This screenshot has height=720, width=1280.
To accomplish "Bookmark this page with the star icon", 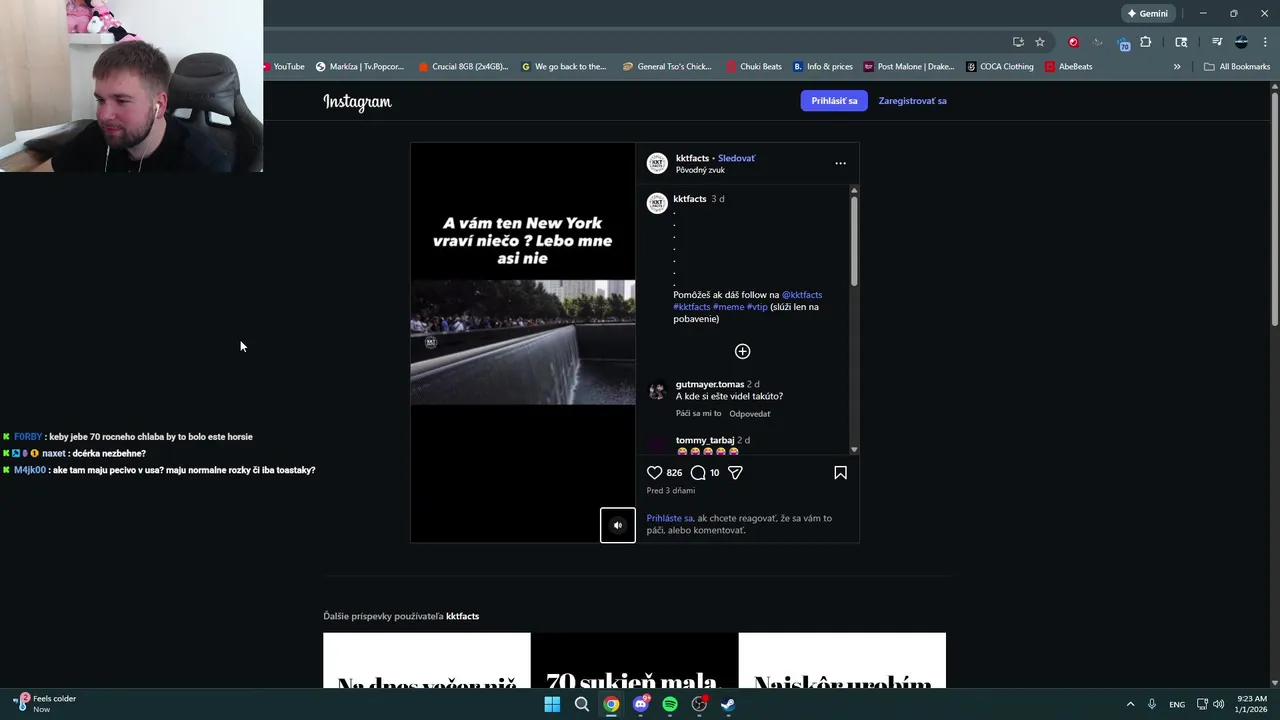I will [x=1040, y=42].
